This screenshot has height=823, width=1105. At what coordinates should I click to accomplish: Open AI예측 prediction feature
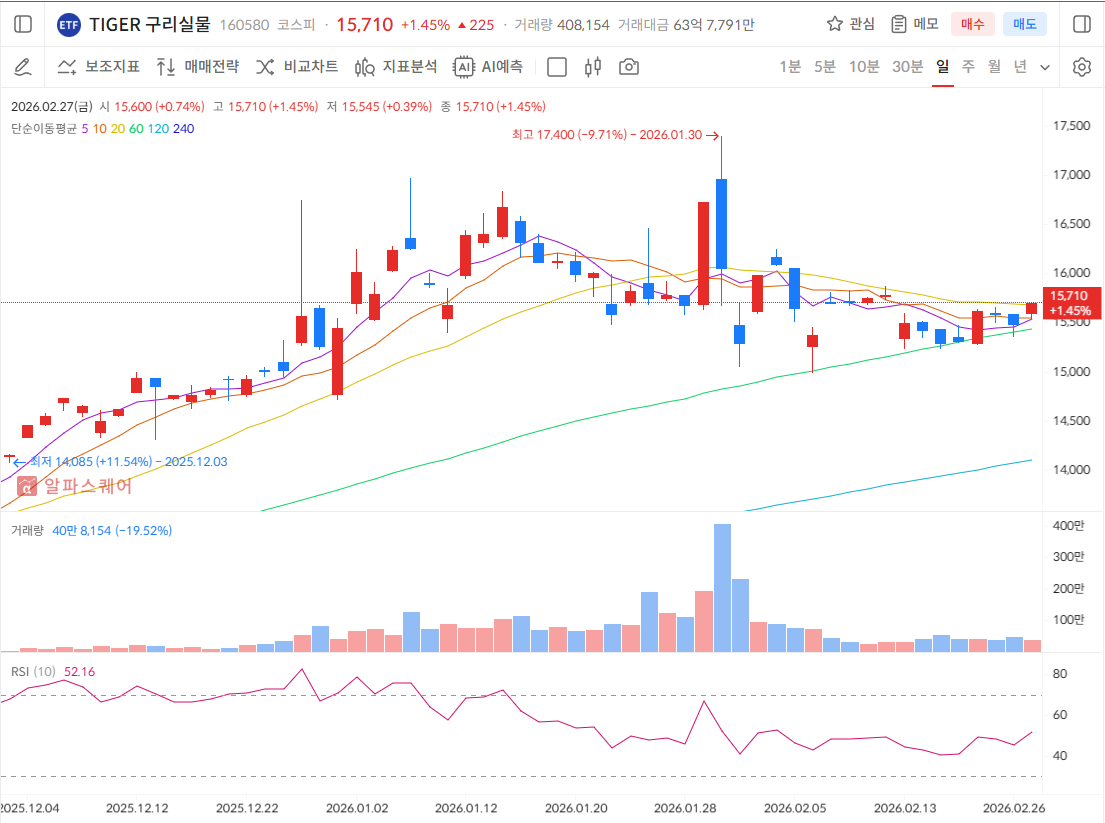pos(488,67)
